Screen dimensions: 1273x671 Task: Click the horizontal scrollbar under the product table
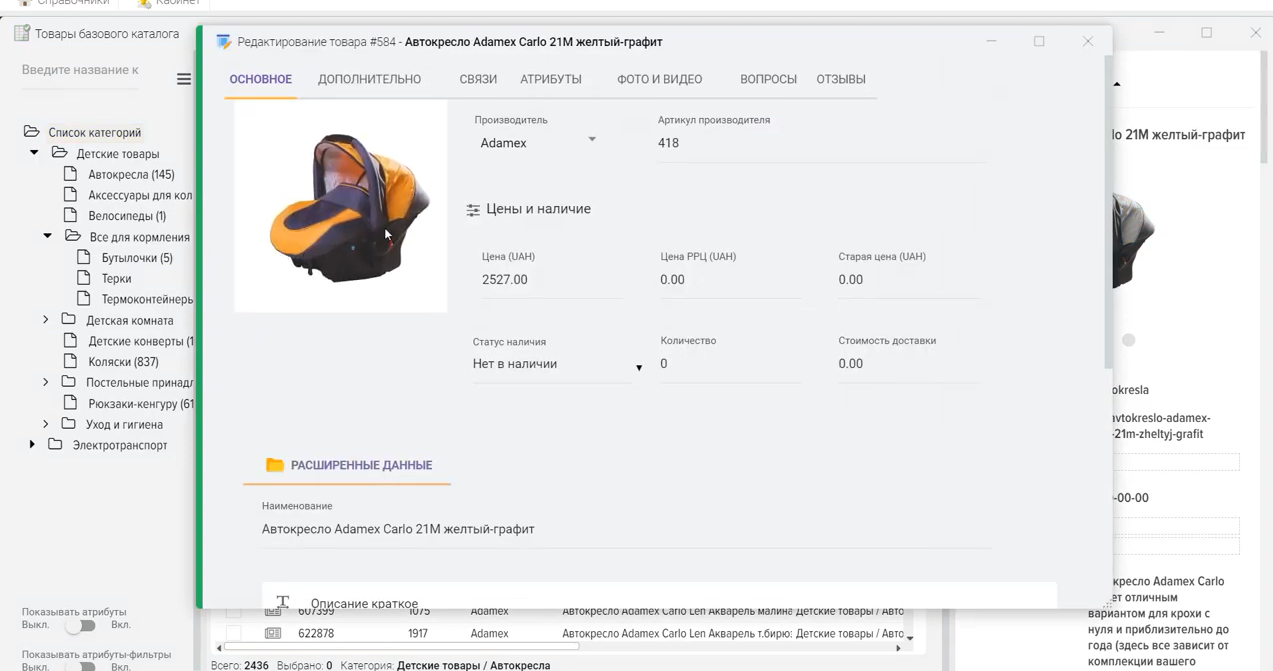coord(400,647)
